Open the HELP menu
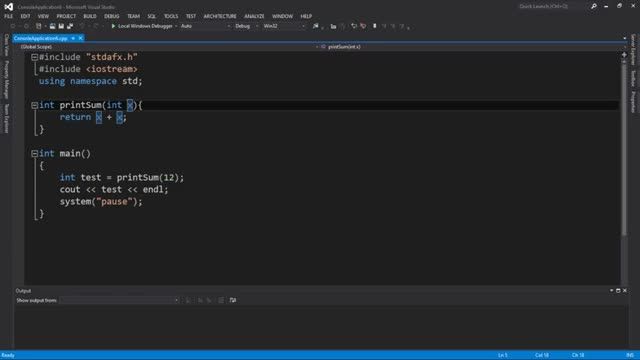Viewport: 640px width, 360px height. tap(306, 16)
